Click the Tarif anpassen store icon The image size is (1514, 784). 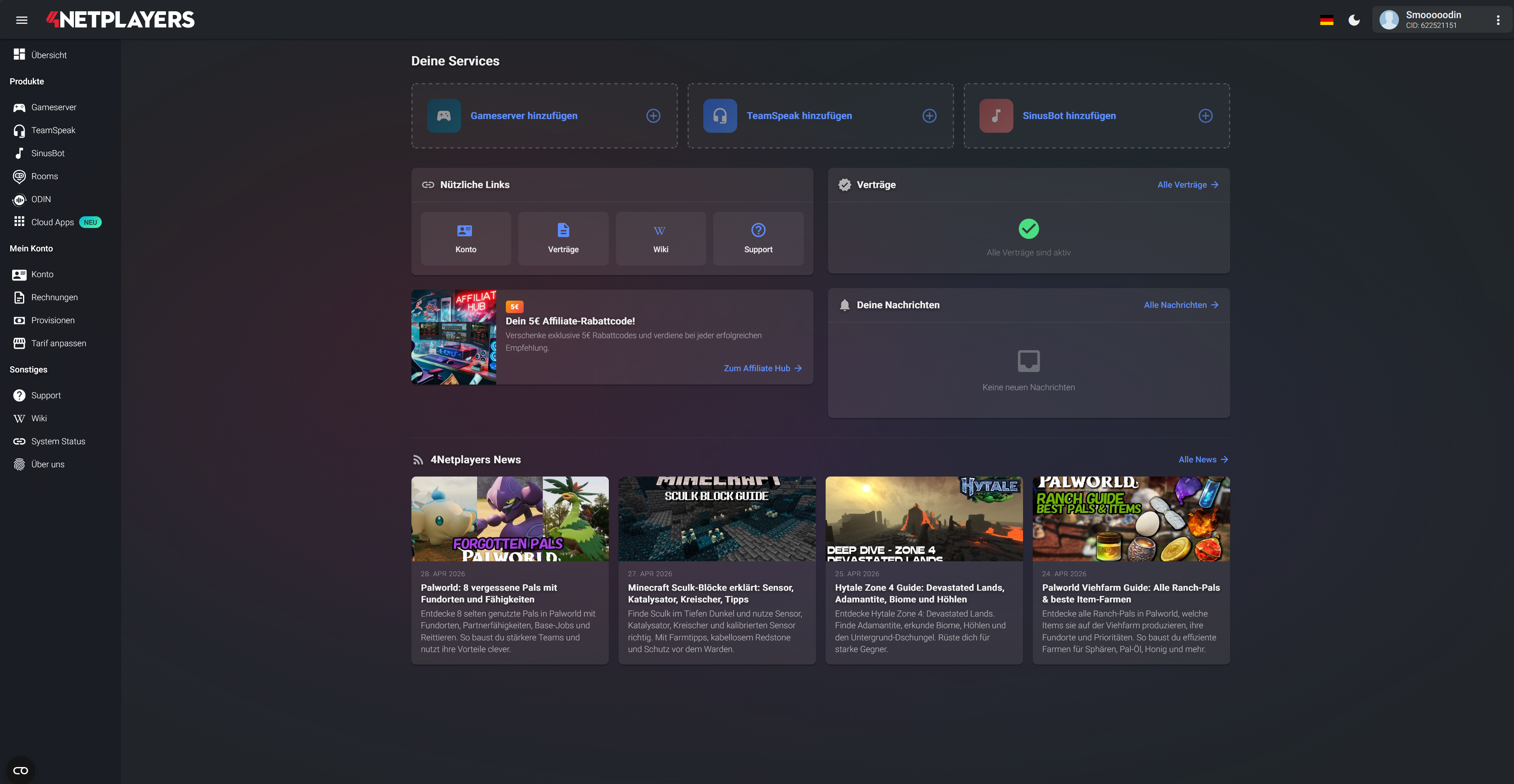[19, 343]
